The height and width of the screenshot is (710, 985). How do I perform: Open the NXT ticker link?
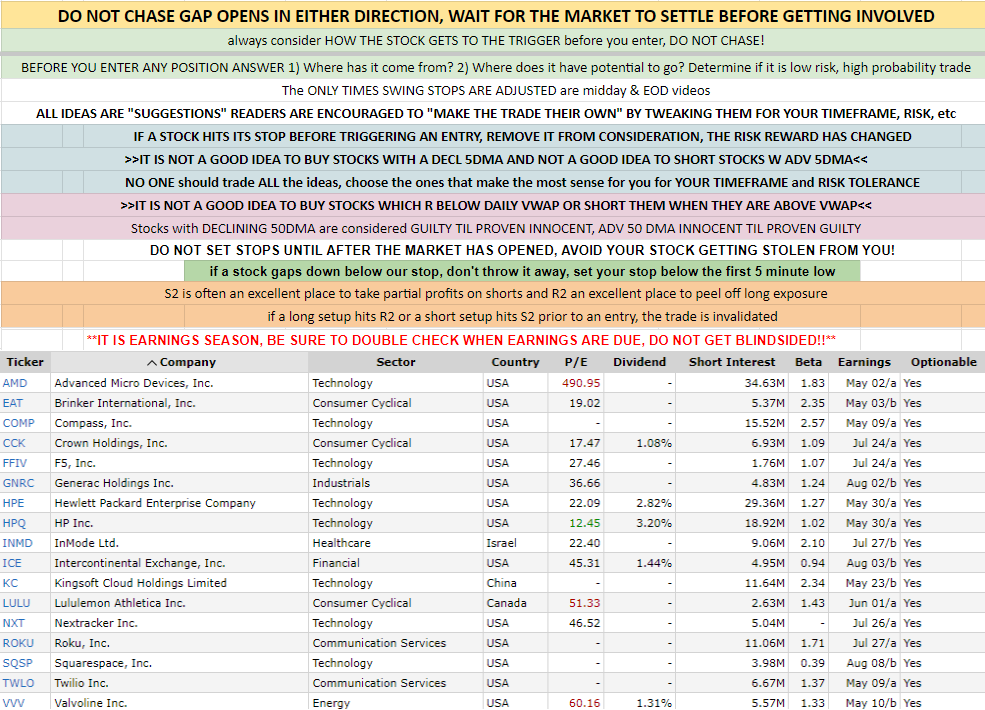click(x=14, y=623)
